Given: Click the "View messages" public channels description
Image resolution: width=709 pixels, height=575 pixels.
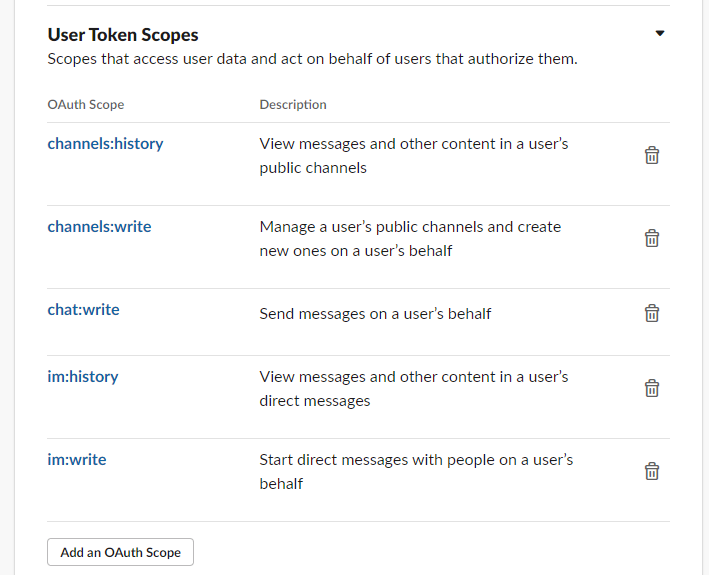Looking at the screenshot, I should (413, 155).
